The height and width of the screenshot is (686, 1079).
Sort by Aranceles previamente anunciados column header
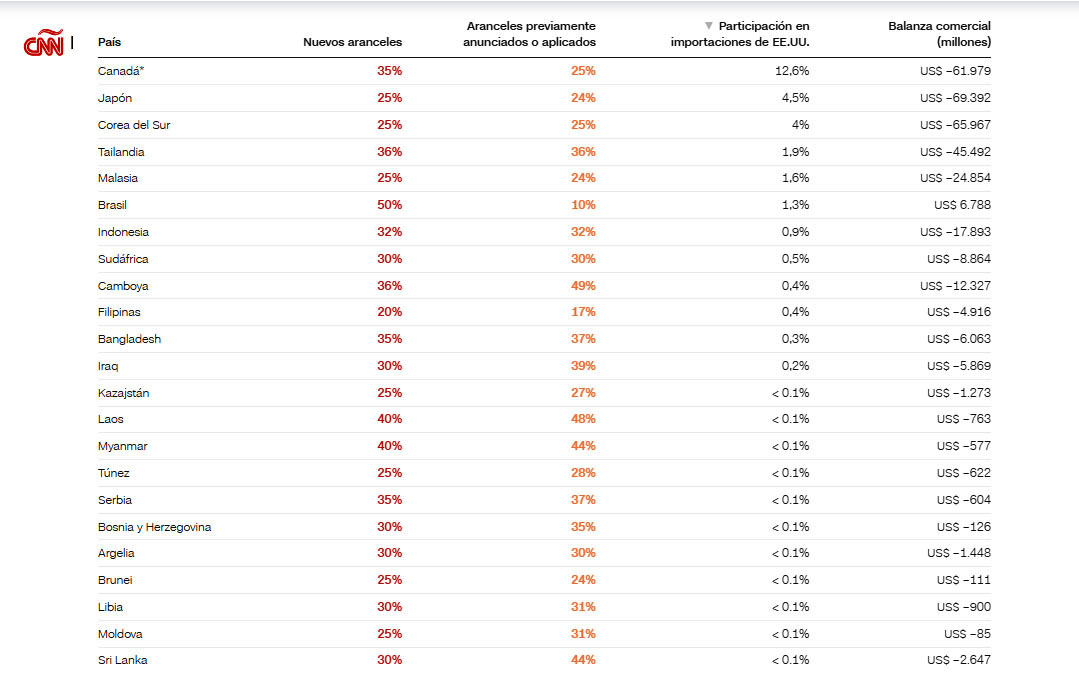[x=529, y=34]
